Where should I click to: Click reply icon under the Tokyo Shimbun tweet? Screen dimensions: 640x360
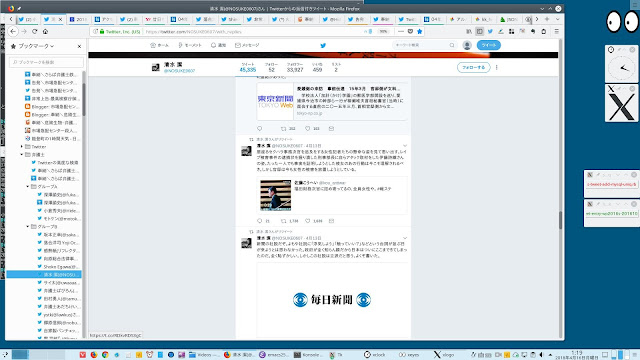[260, 129]
